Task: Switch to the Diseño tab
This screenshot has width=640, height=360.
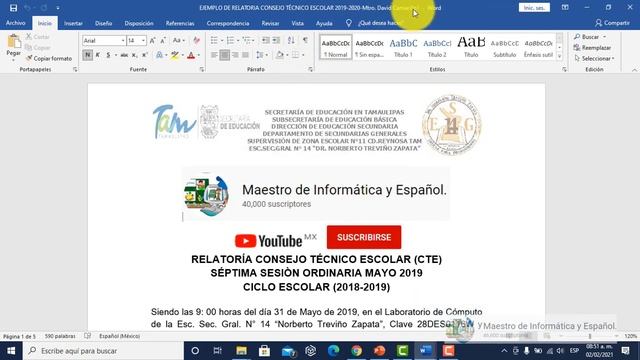Action: click(103, 23)
